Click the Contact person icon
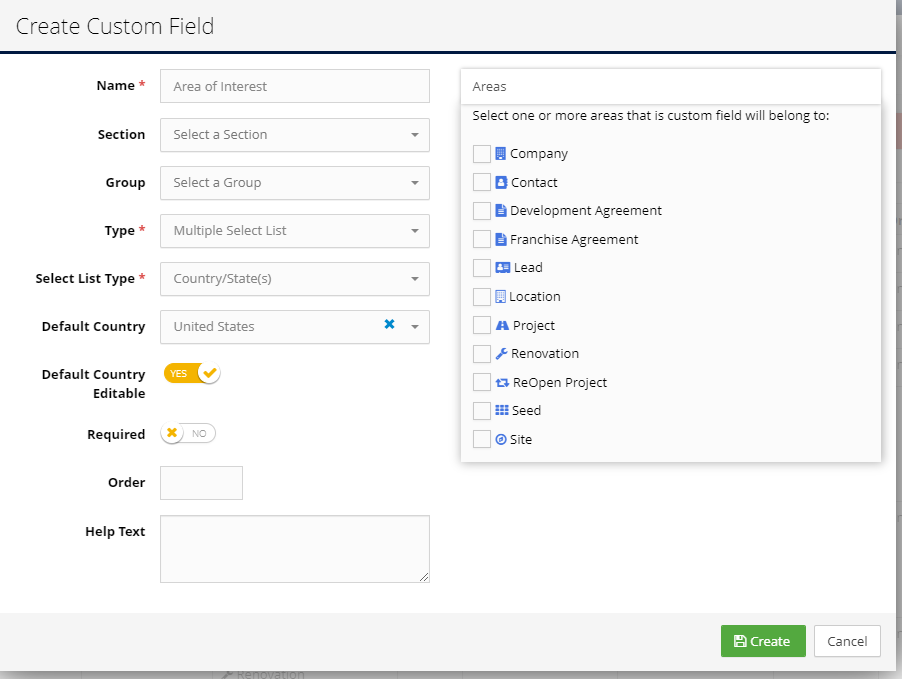Viewport: 902px width, 679px height. [501, 182]
